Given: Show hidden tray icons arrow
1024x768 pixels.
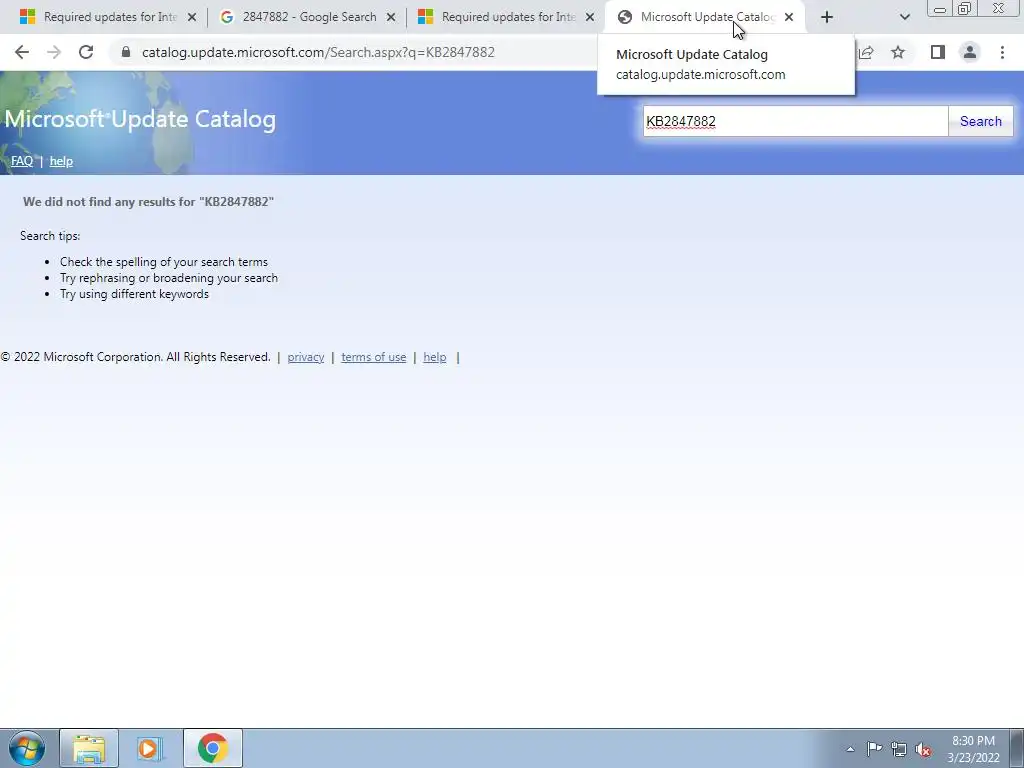Looking at the screenshot, I should pos(850,749).
